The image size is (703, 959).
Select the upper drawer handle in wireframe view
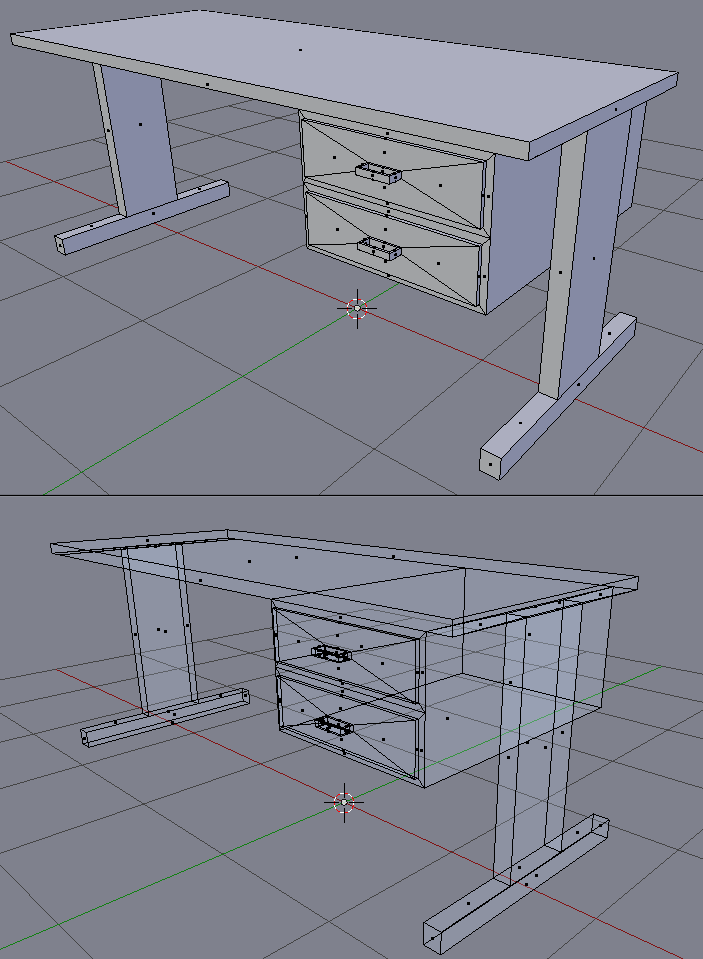point(332,654)
